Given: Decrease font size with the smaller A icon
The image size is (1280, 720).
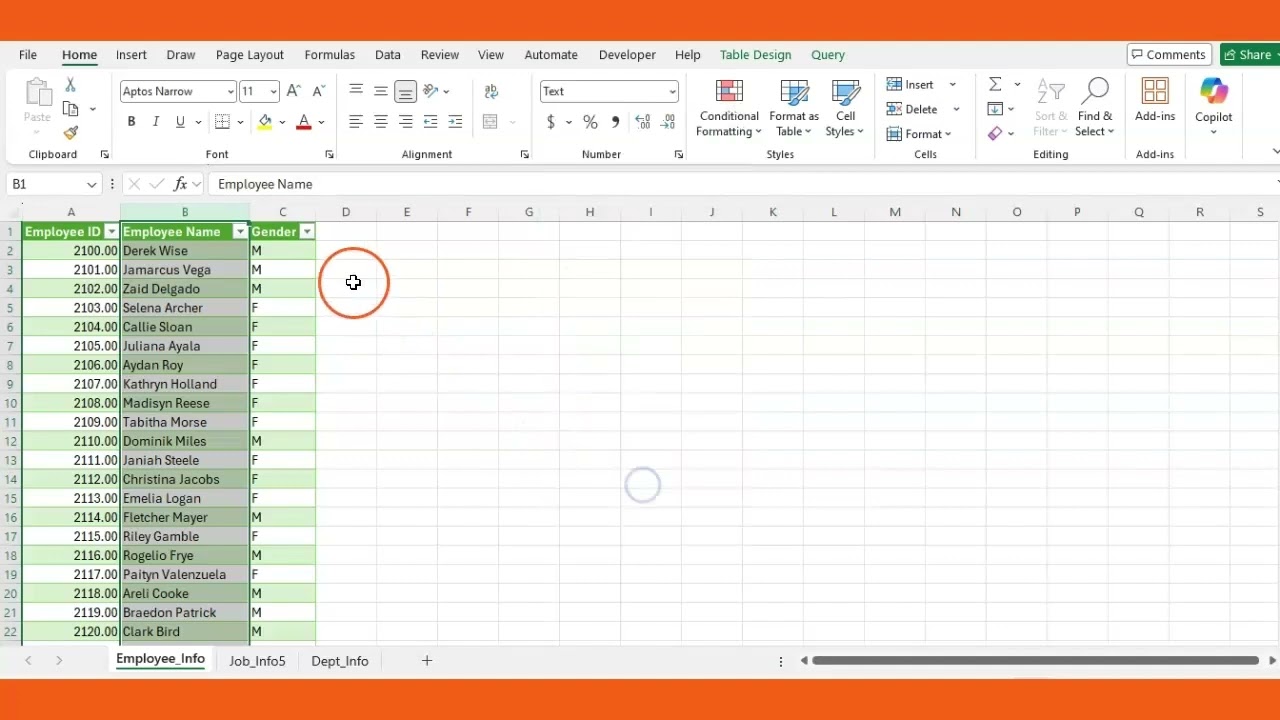Looking at the screenshot, I should 319,91.
